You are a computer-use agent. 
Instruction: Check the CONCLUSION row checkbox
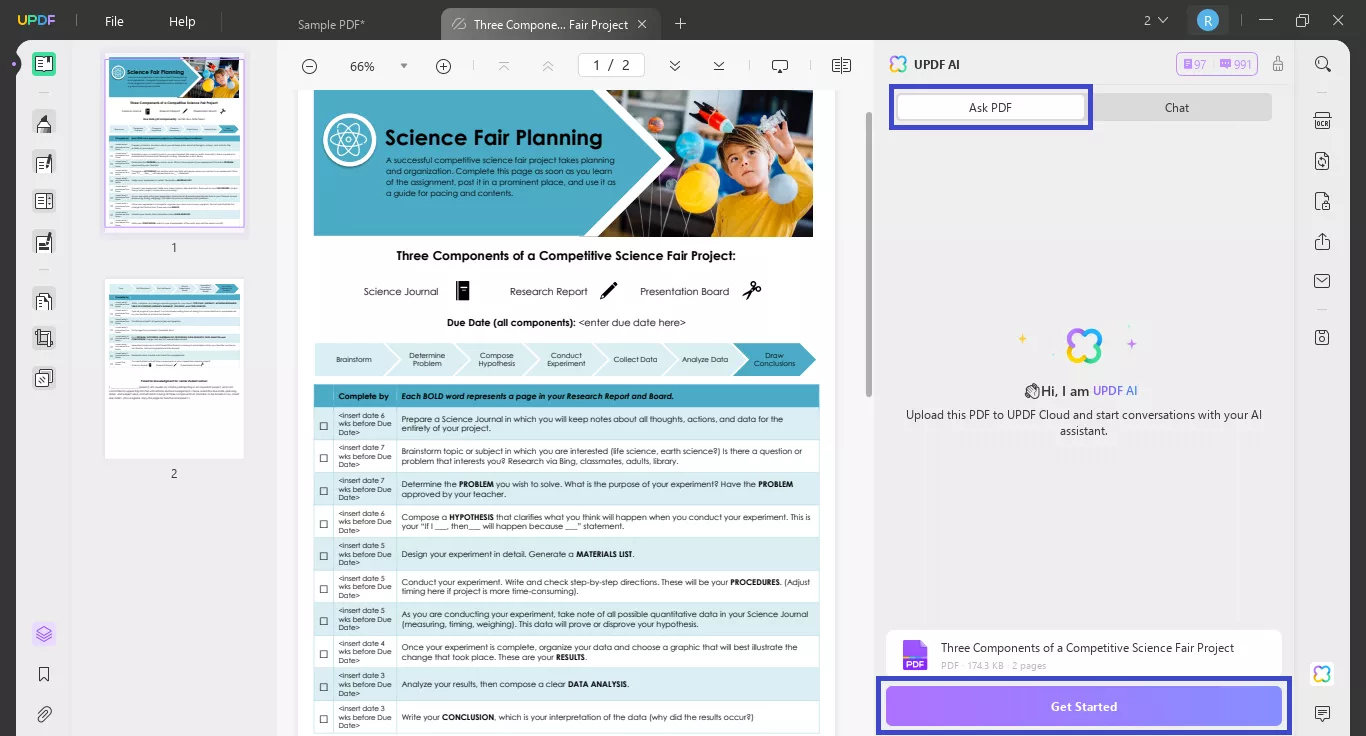(323, 719)
